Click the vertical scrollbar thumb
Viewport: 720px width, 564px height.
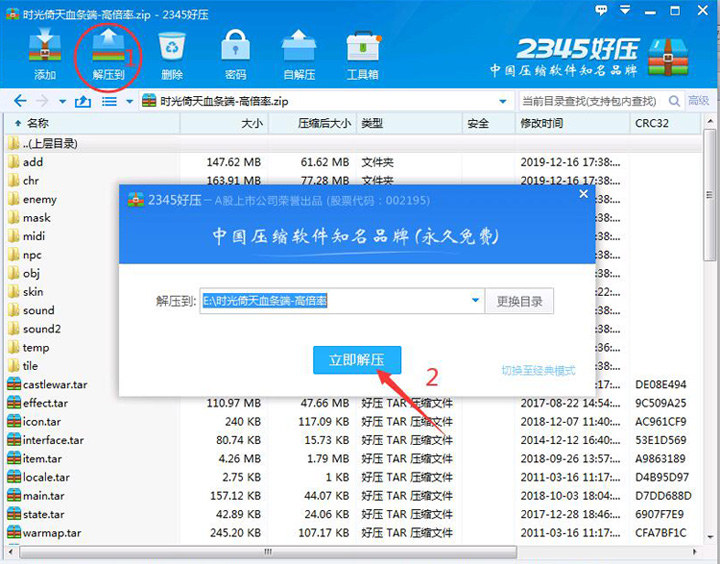click(x=709, y=195)
